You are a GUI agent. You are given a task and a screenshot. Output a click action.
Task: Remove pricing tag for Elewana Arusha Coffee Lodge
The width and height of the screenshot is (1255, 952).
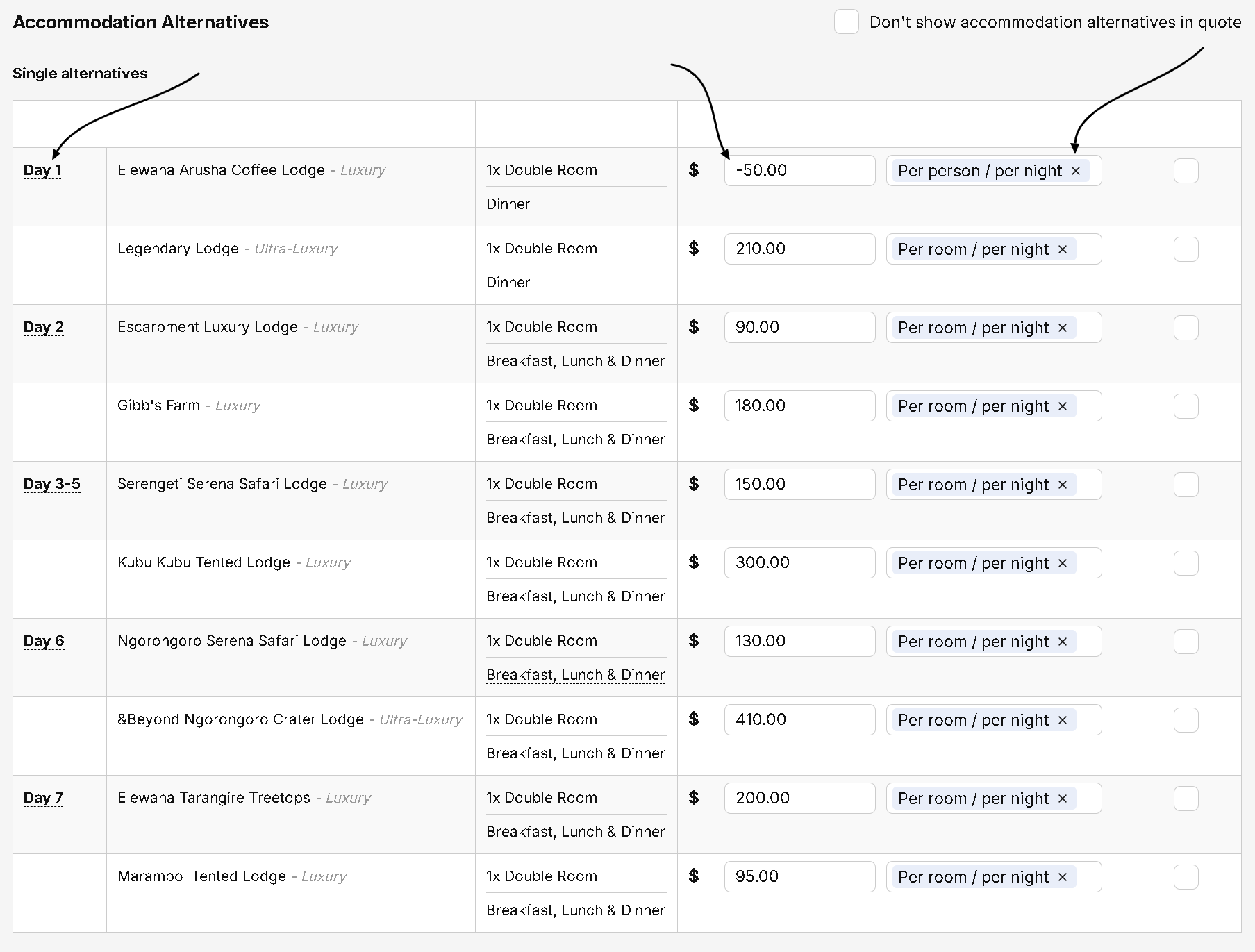pyautogui.click(x=1076, y=171)
